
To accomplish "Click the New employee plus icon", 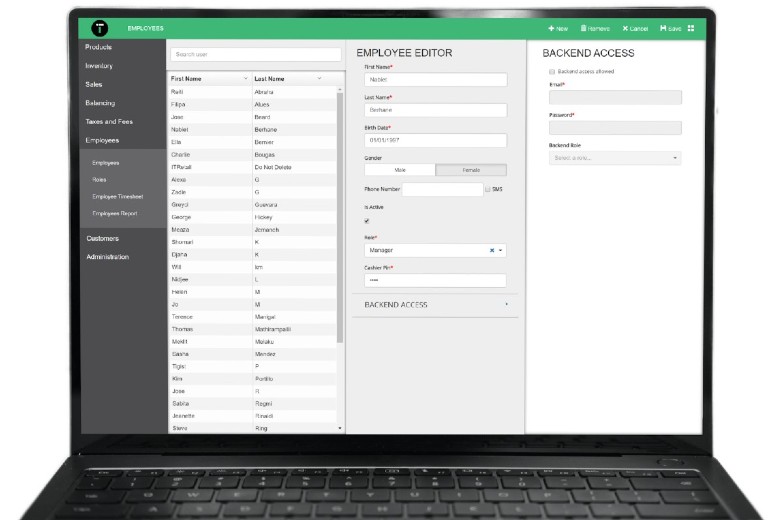I will click(x=551, y=29).
